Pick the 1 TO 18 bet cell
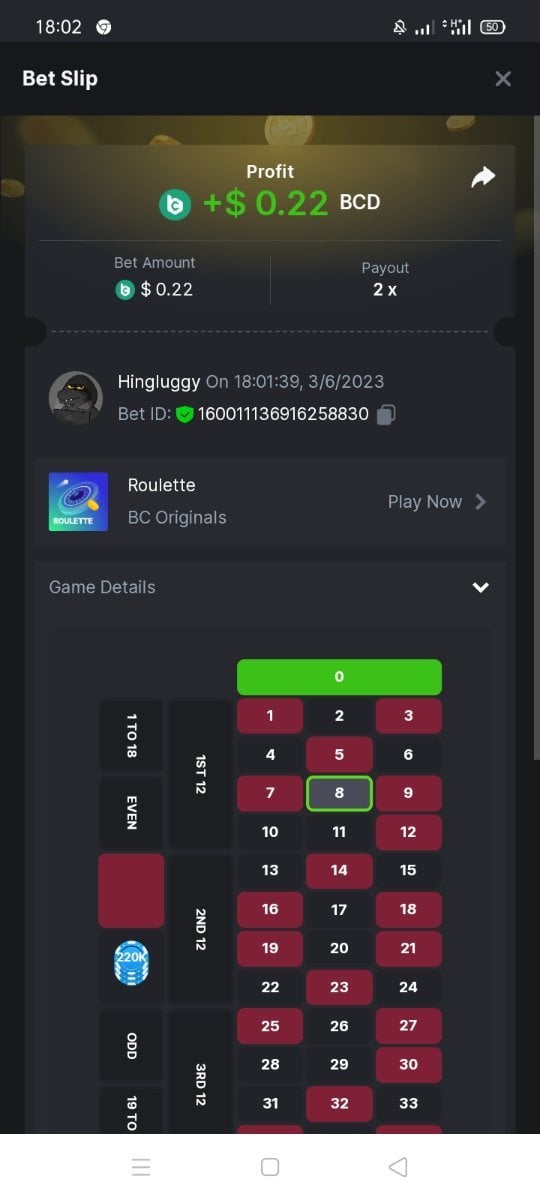The height and width of the screenshot is (1200, 540). pyautogui.click(x=131, y=735)
